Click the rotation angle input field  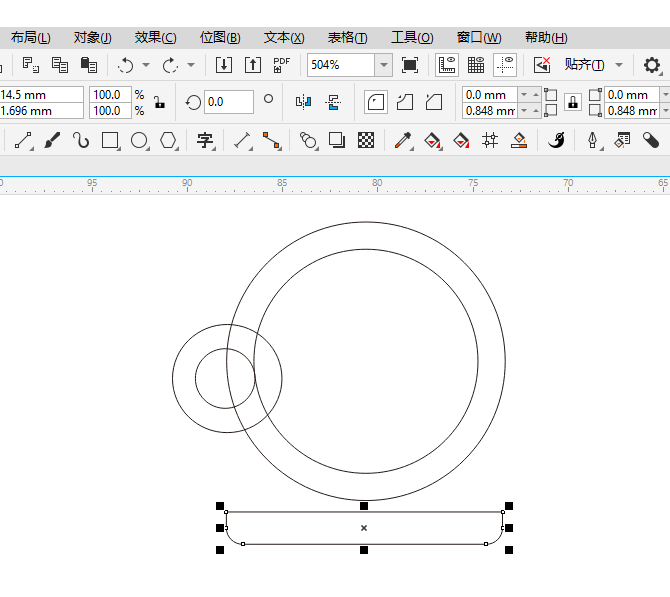pos(228,102)
